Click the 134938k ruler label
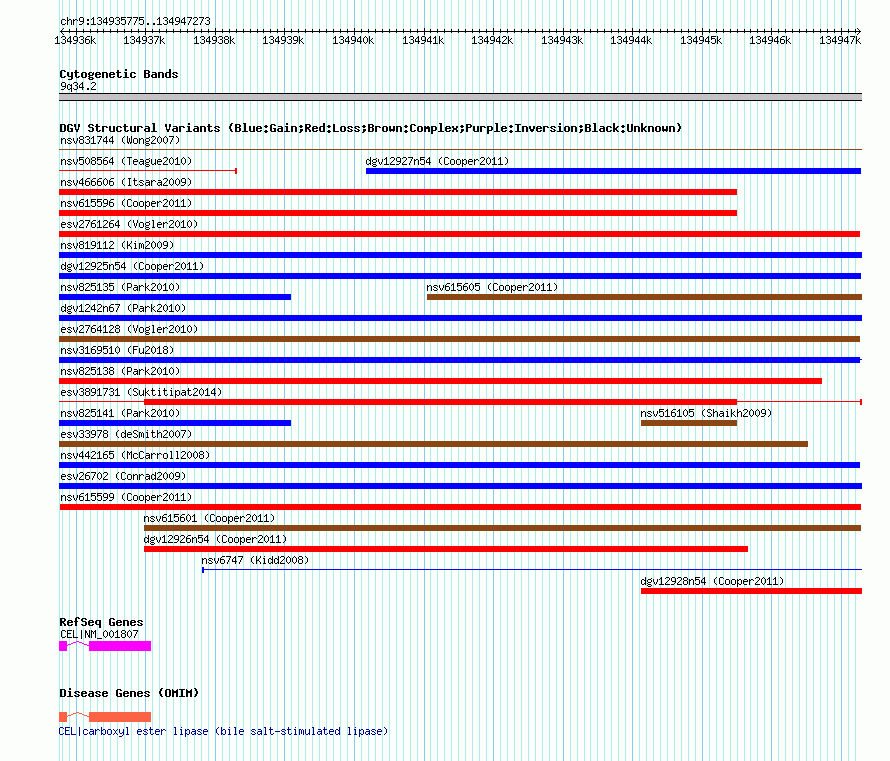Image resolution: width=890 pixels, height=761 pixels. [214, 40]
